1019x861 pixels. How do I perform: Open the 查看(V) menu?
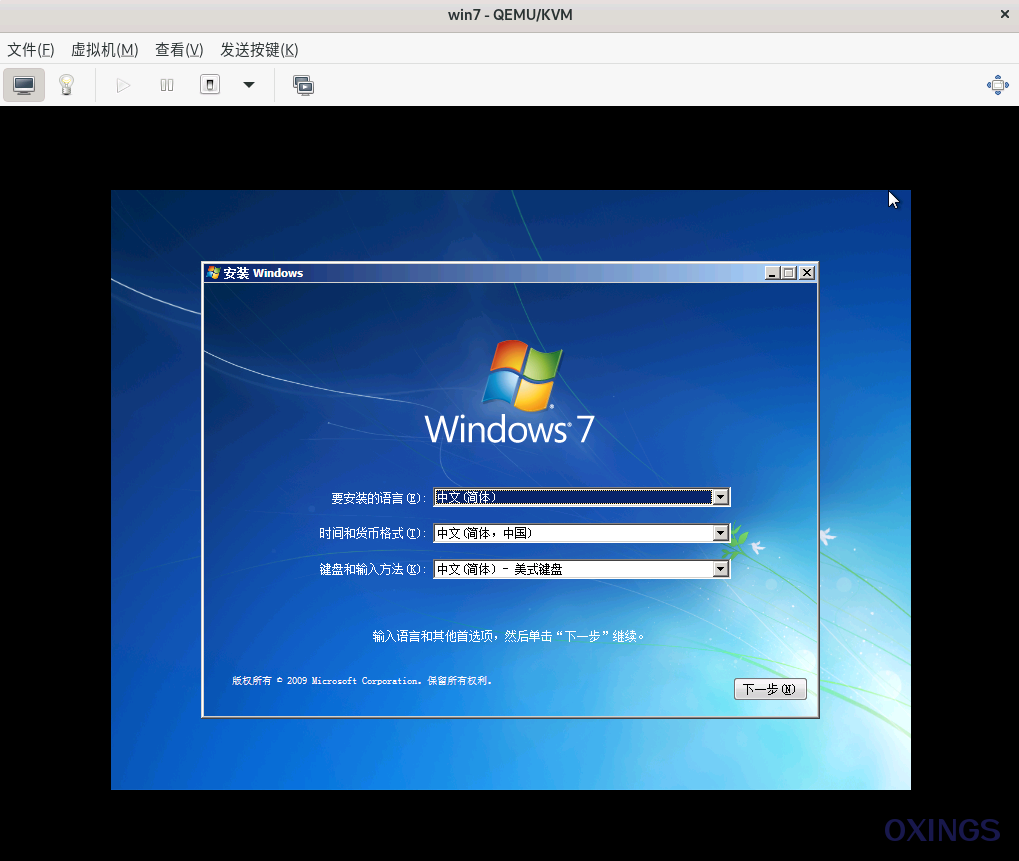179,50
